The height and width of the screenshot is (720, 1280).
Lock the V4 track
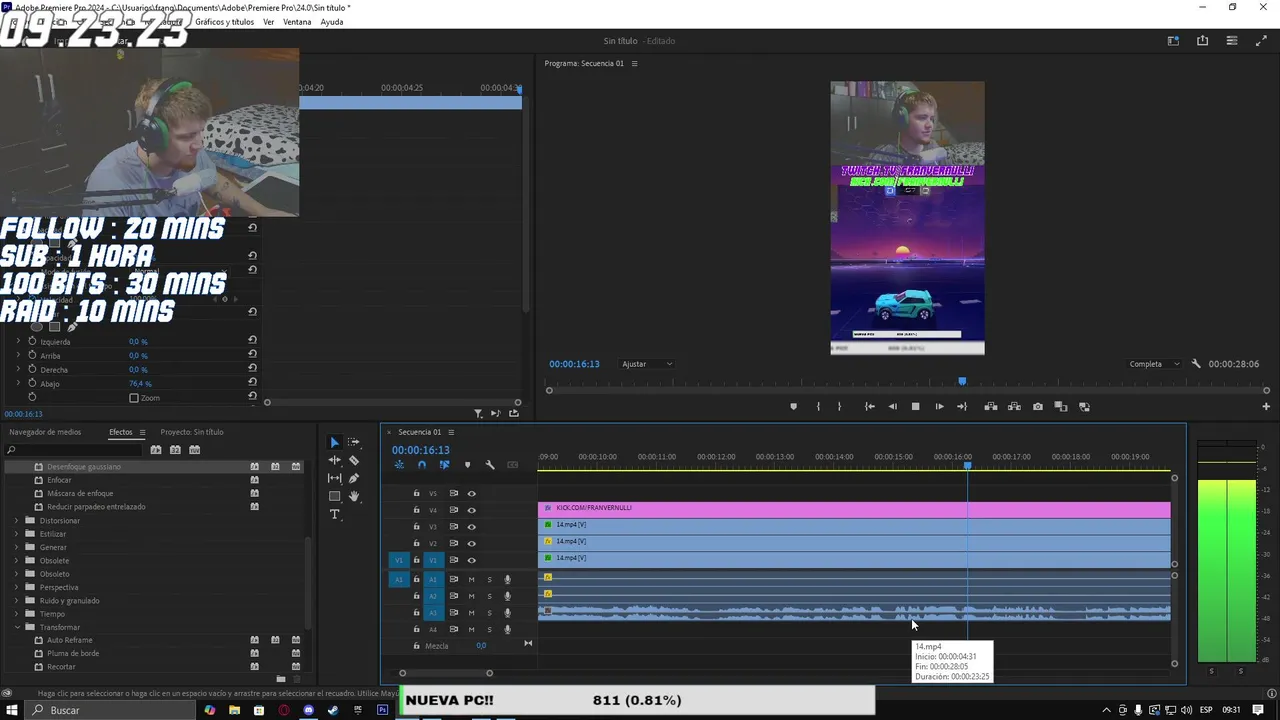[417, 510]
